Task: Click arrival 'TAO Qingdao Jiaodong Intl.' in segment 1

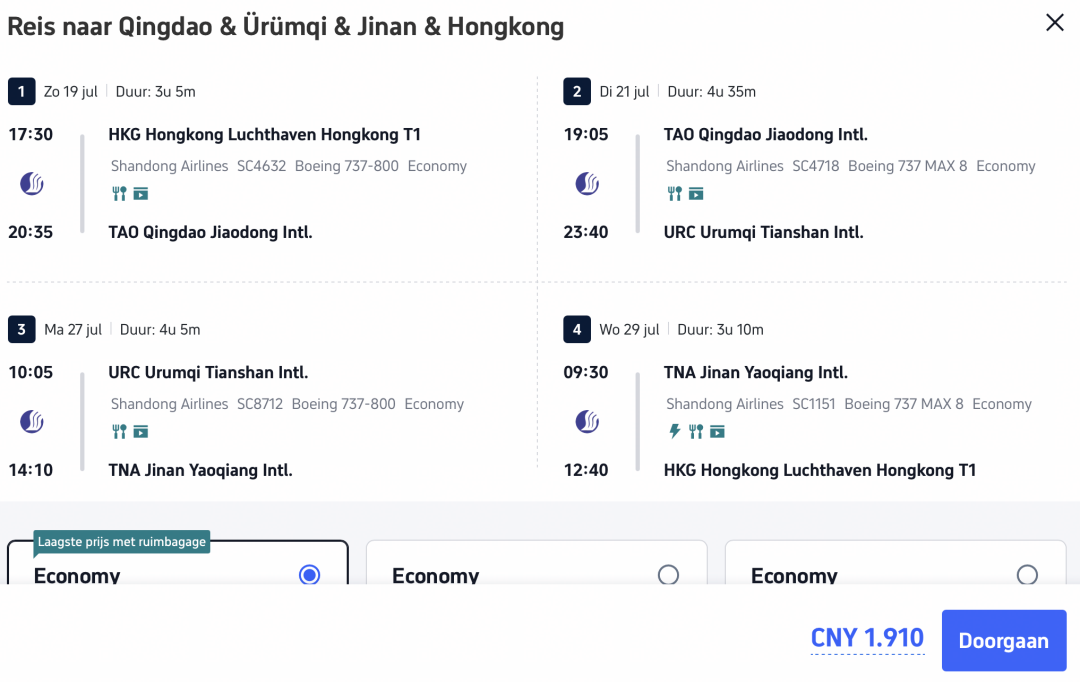Action: point(210,232)
